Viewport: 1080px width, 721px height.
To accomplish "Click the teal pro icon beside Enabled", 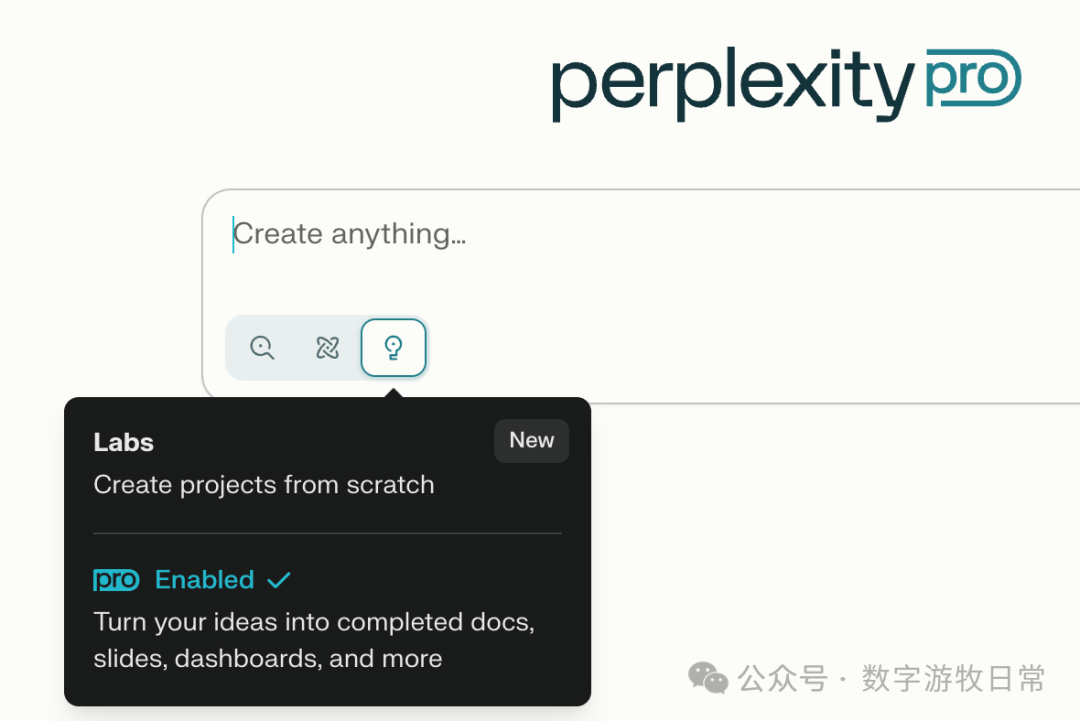I will (116, 580).
